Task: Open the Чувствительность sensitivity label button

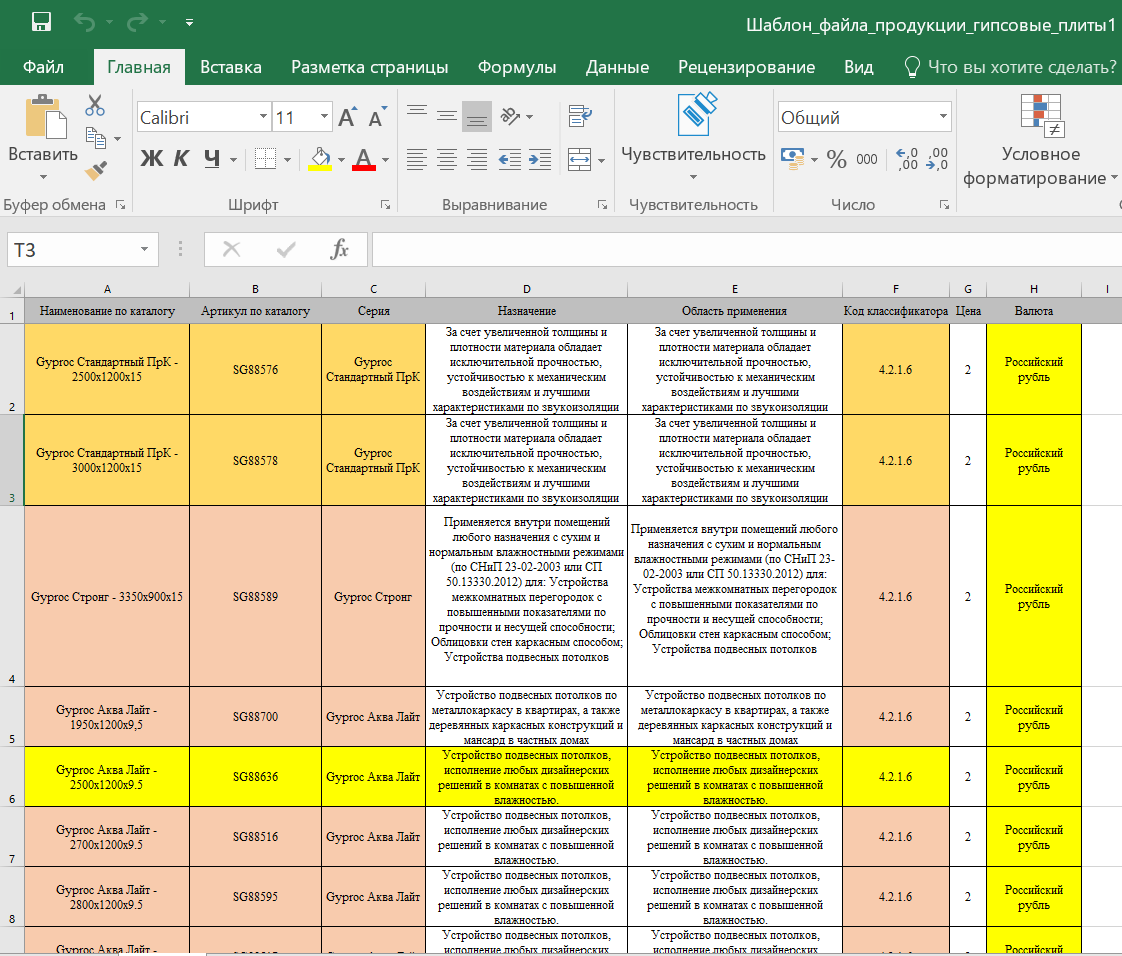Action: [x=693, y=136]
